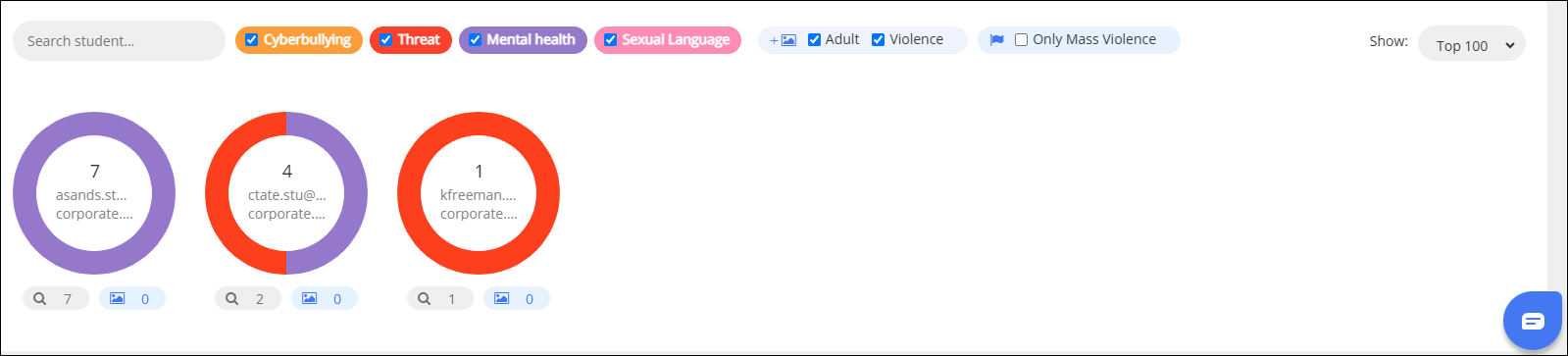The height and width of the screenshot is (356, 1568).
Task: Open the ctate.stu student donut chart
Action: pos(286,193)
